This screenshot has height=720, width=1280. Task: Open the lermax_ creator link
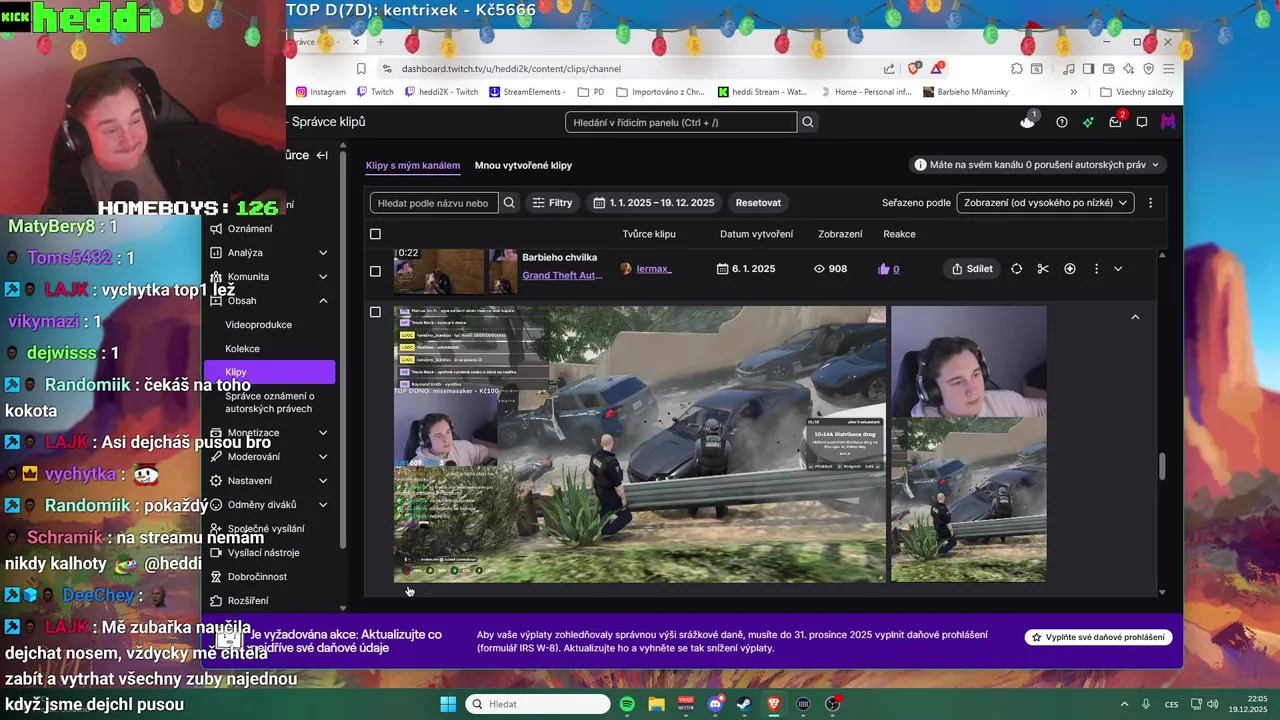click(654, 269)
